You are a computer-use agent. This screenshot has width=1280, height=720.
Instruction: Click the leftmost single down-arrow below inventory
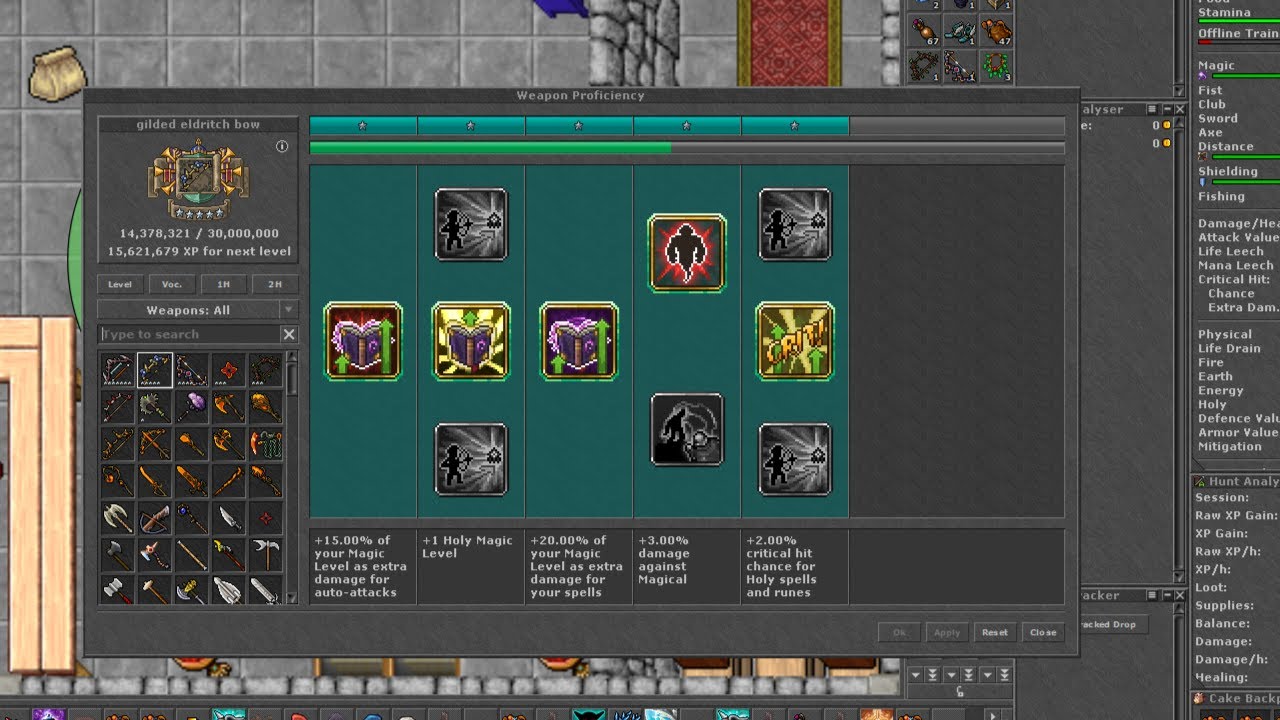tap(916, 675)
